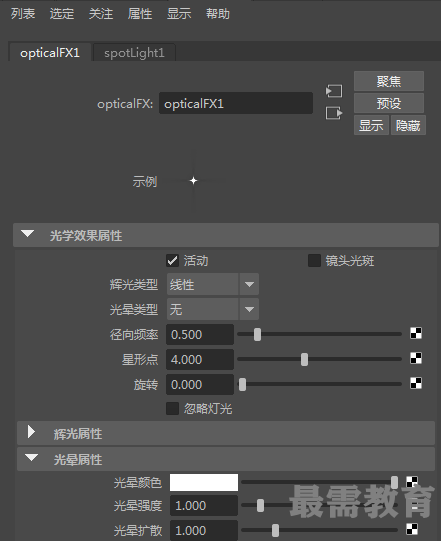Click the opticalFX name input field
This screenshot has width=441, height=541.
click(236, 103)
